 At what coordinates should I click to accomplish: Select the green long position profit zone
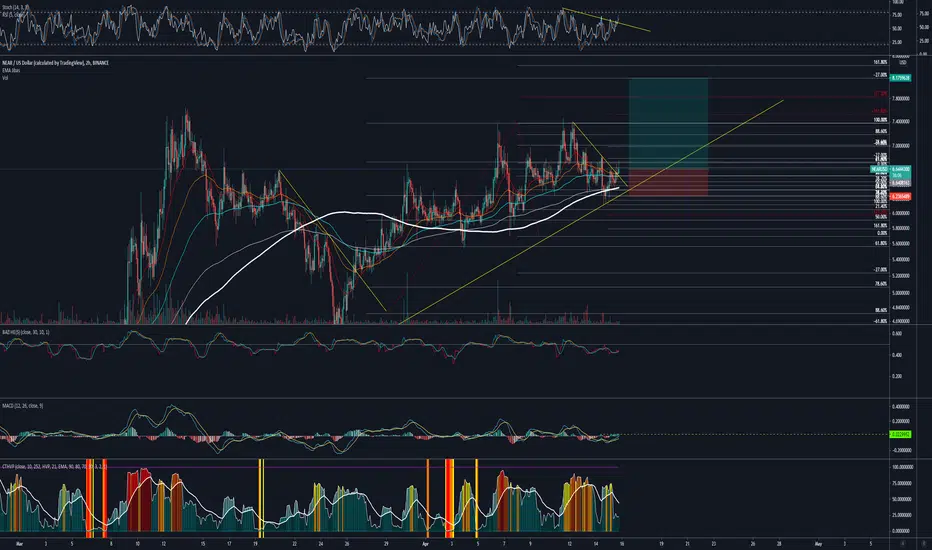tap(668, 124)
